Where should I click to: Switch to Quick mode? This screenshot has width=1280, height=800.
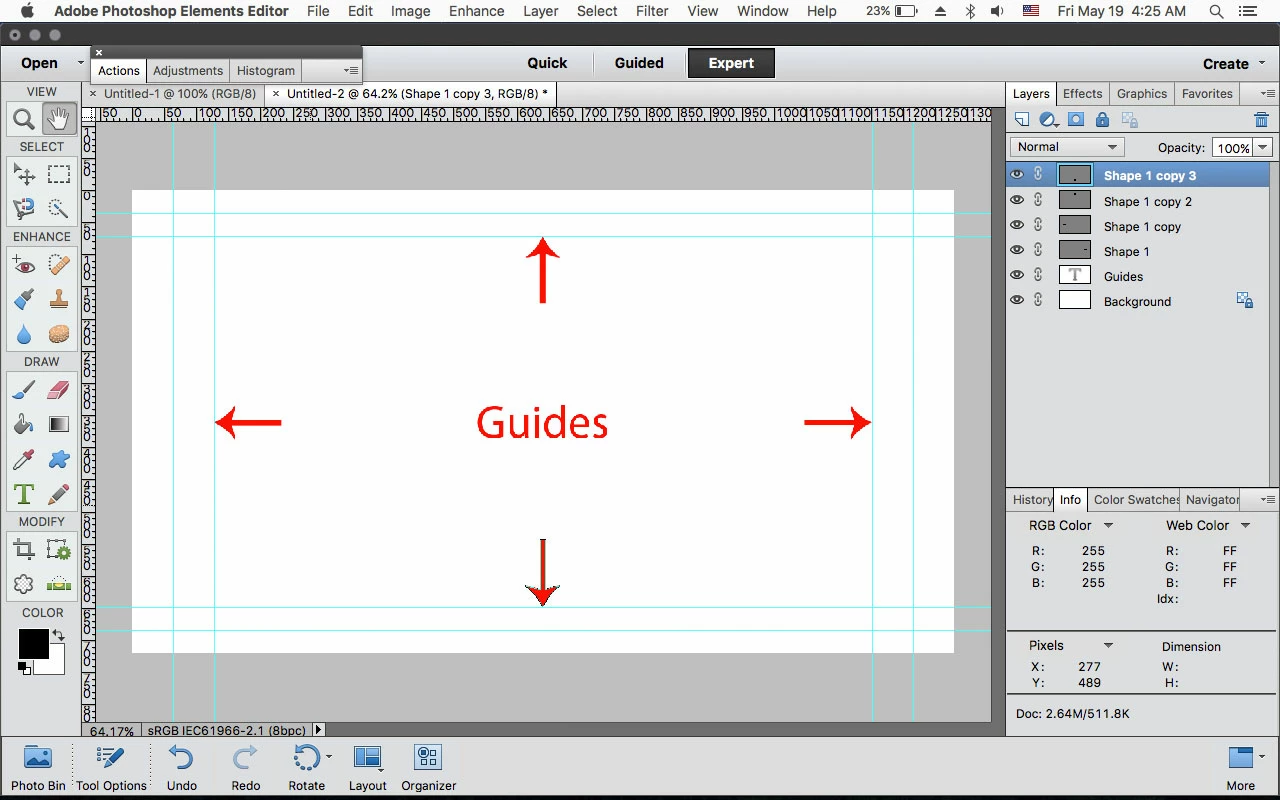tap(547, 63)
